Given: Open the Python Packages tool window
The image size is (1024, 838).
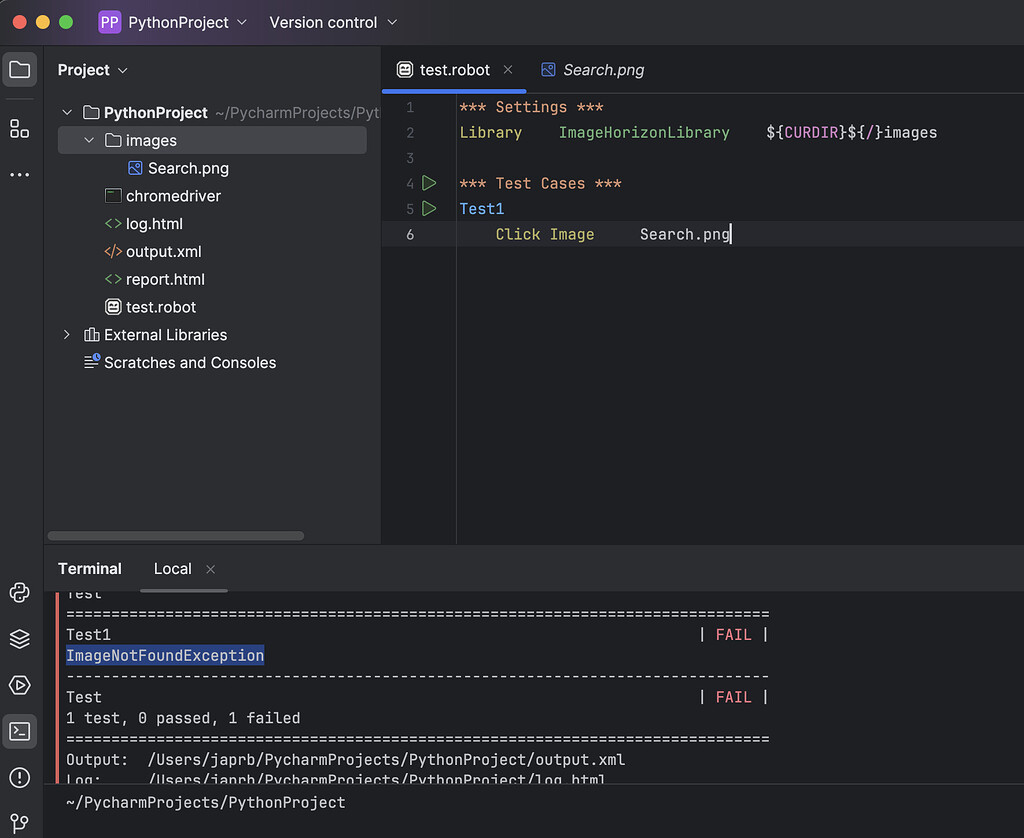Looking at the screenshot, I should [x=19, y=639].
